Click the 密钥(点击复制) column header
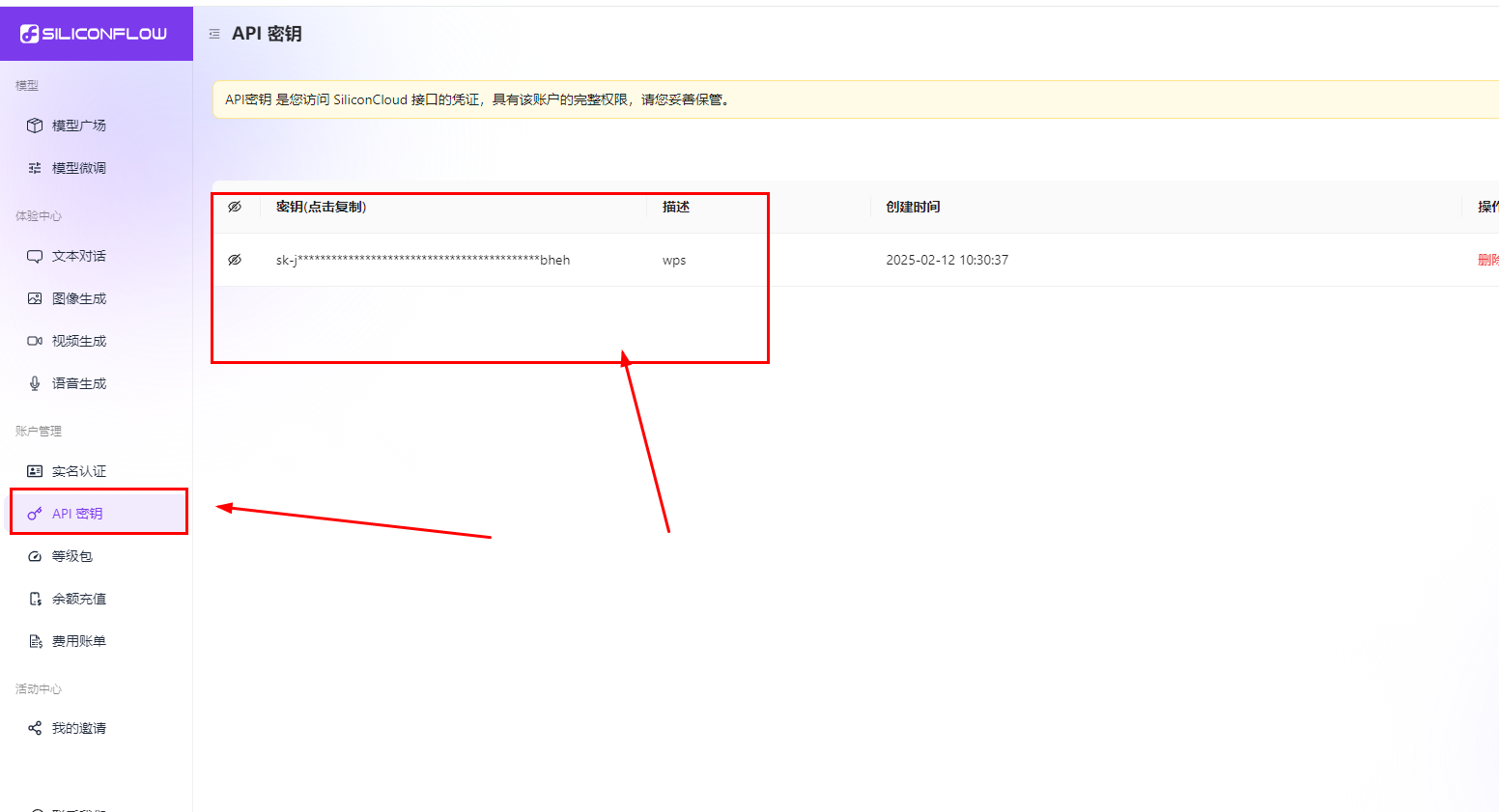 click(x=322, y=207)
